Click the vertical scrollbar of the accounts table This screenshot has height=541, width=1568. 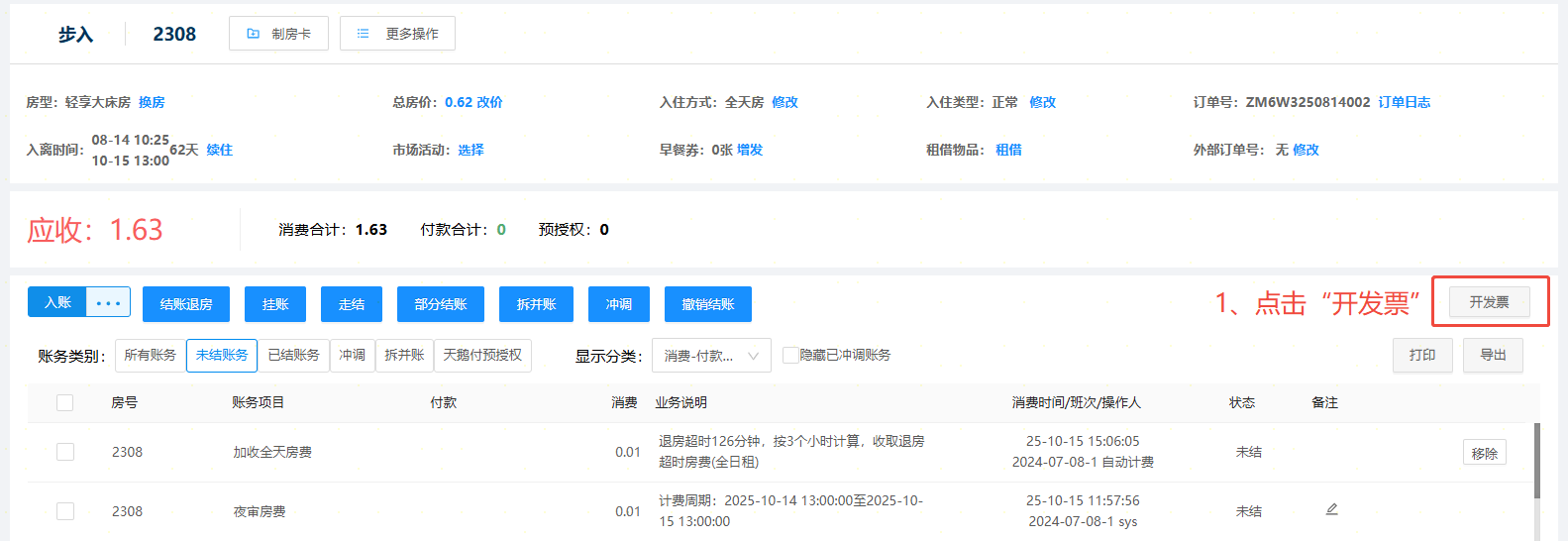pos(1537,461)
